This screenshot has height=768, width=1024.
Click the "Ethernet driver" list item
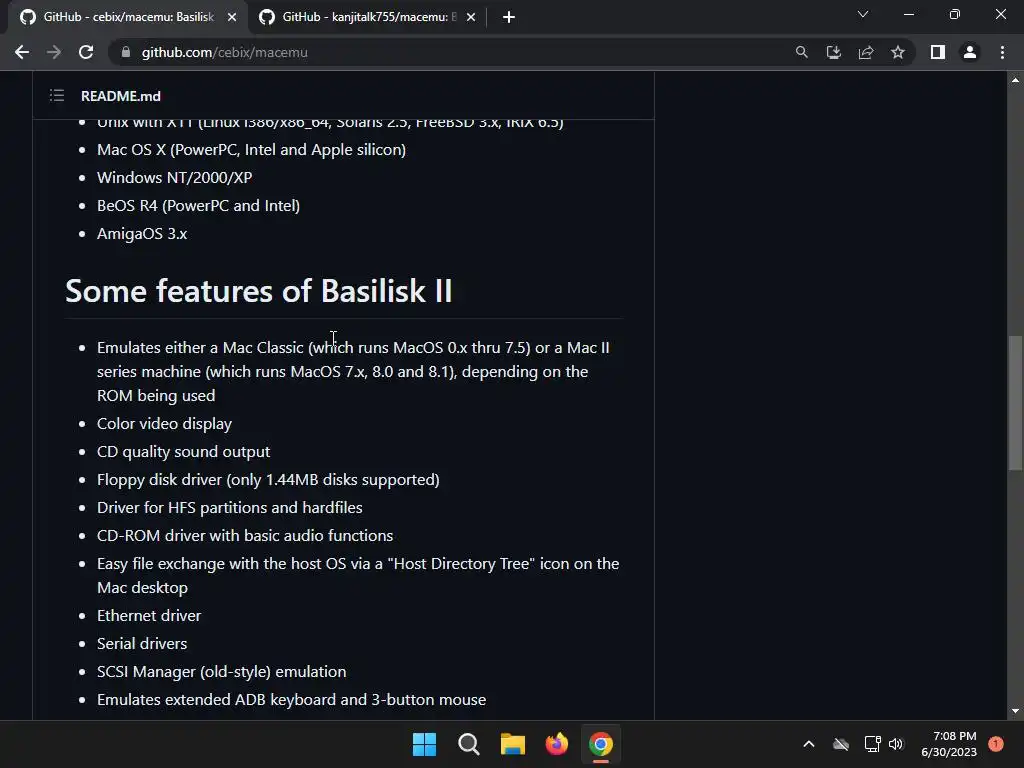(149, 616)
